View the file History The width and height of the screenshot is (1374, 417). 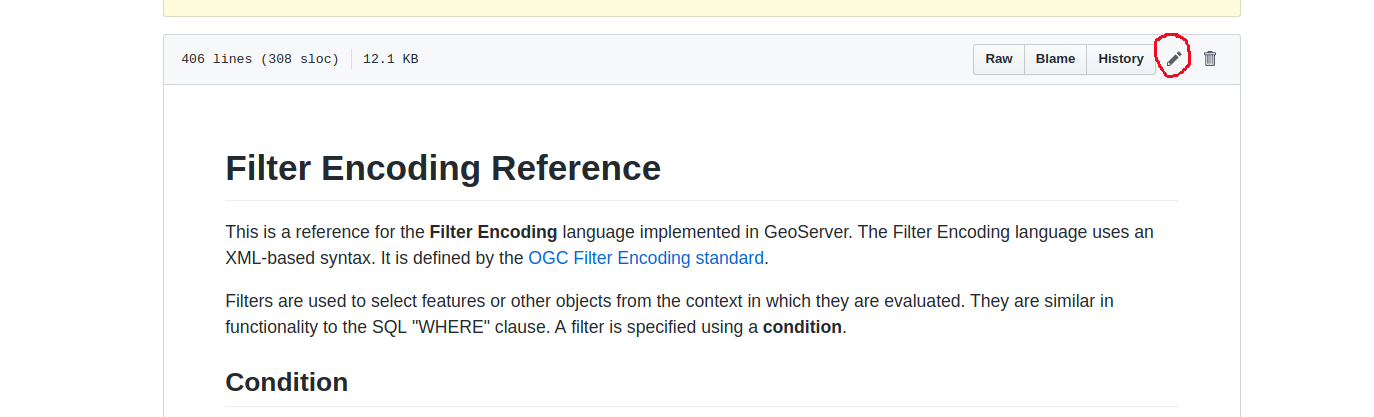pyautogui.click(x=1121, y=59)
